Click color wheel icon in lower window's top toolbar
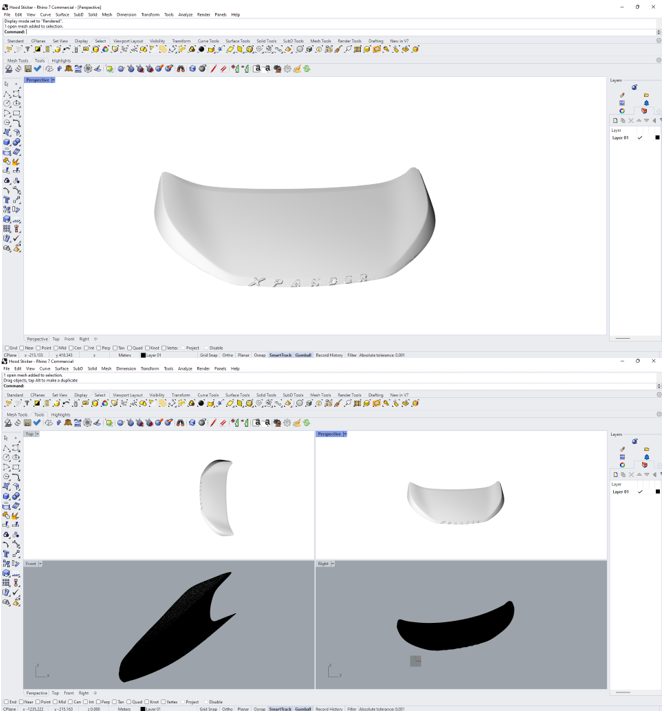Screen dimensions: 664x716 pyautogui.click(x=105, y=403)
